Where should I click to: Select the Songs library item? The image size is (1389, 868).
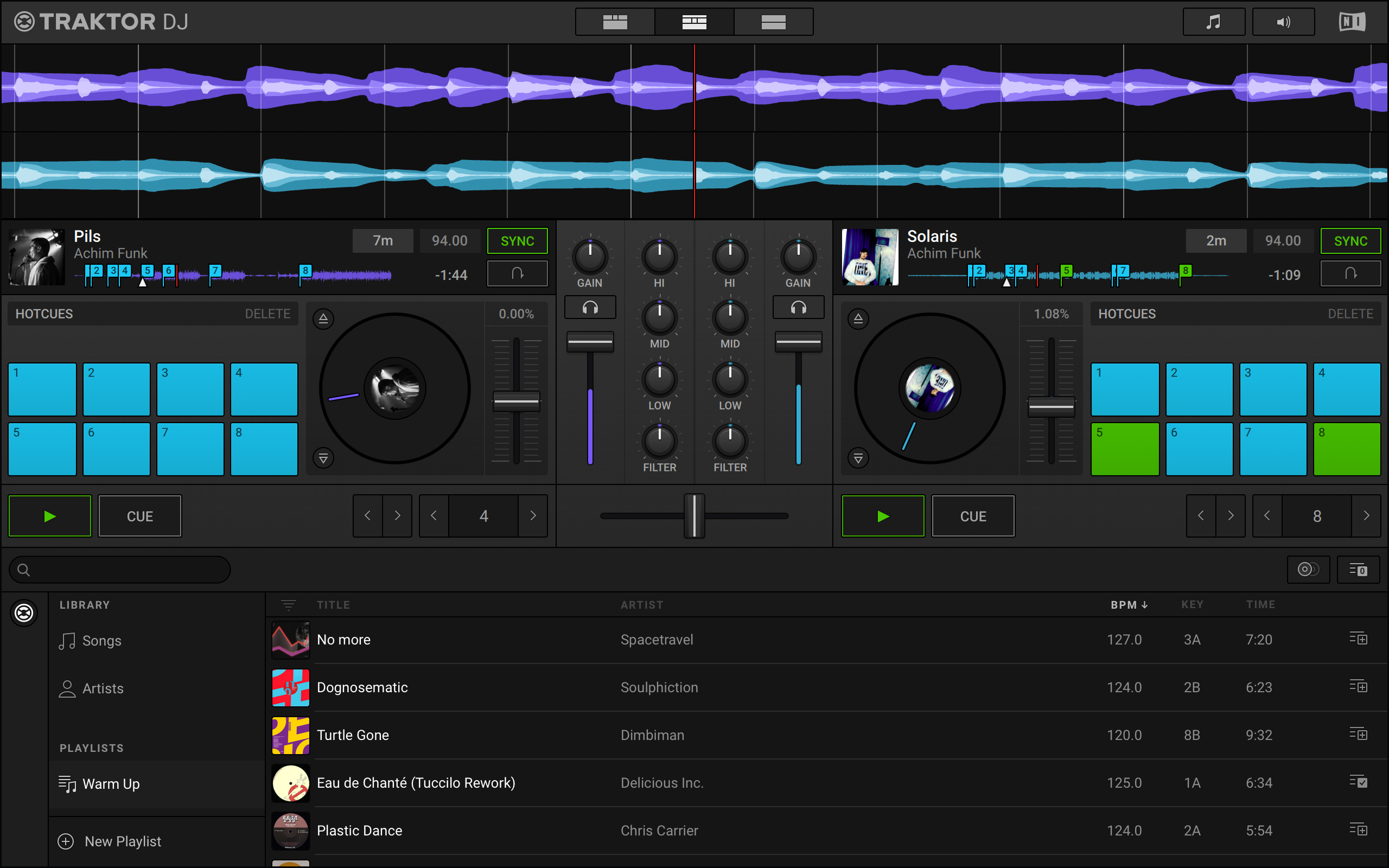[102, 639]
